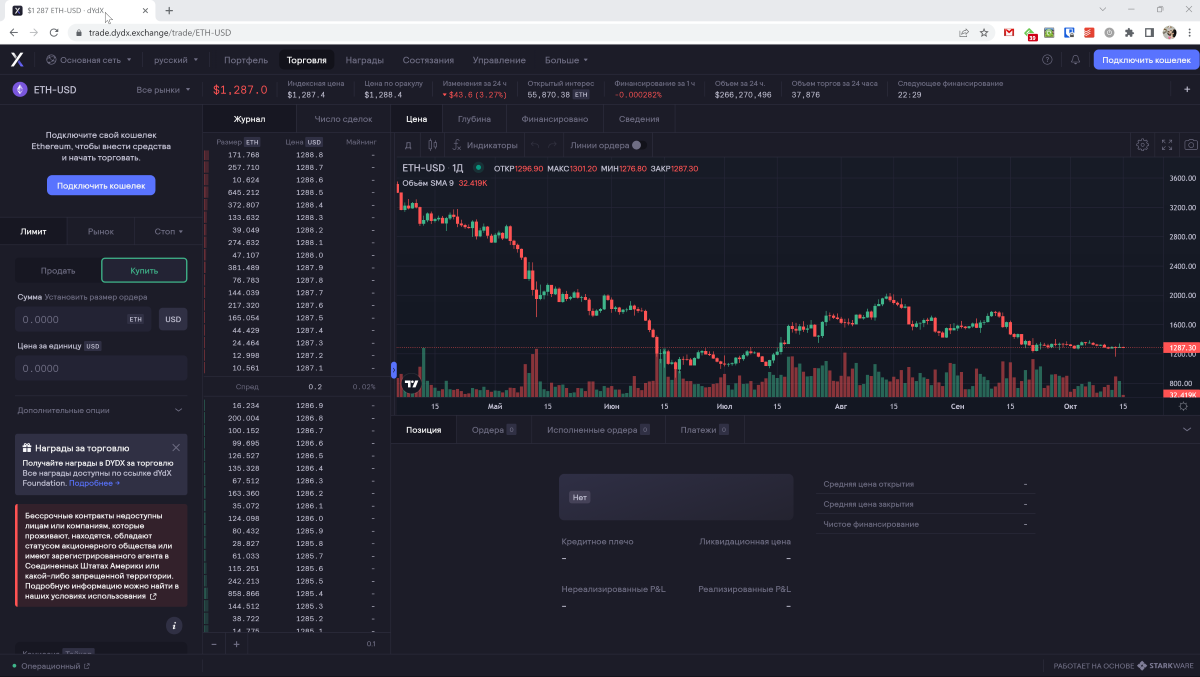1200x677 pixels.
Task: Open the Сведения tab
Action: coord(639,119)
